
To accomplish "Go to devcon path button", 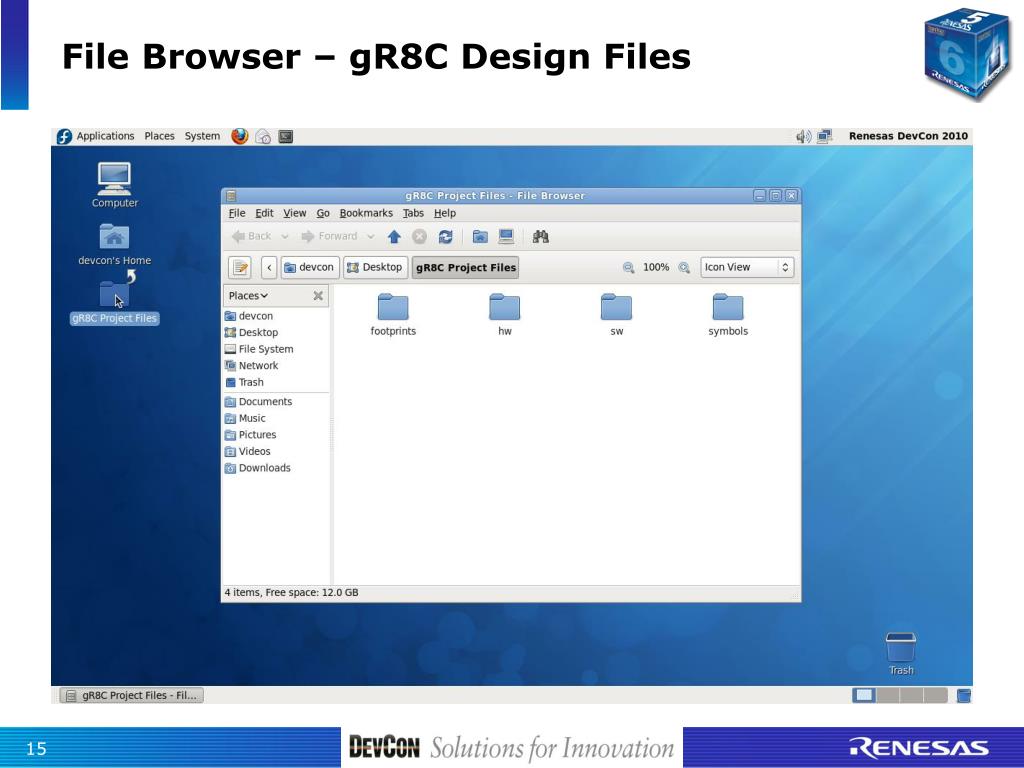I will tap(310, 267).
